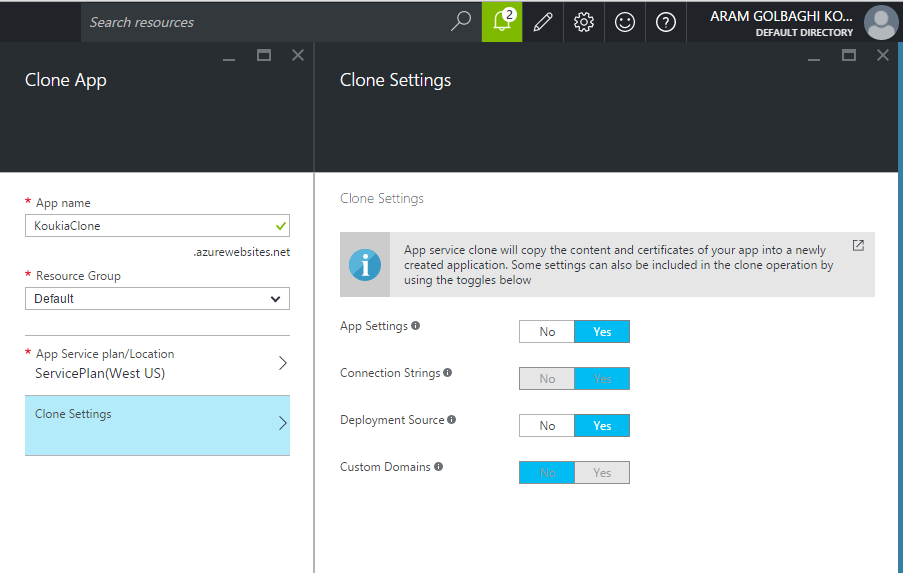Click the smiley feedback icon
The image size is (903, 573).
coord(625,22)
